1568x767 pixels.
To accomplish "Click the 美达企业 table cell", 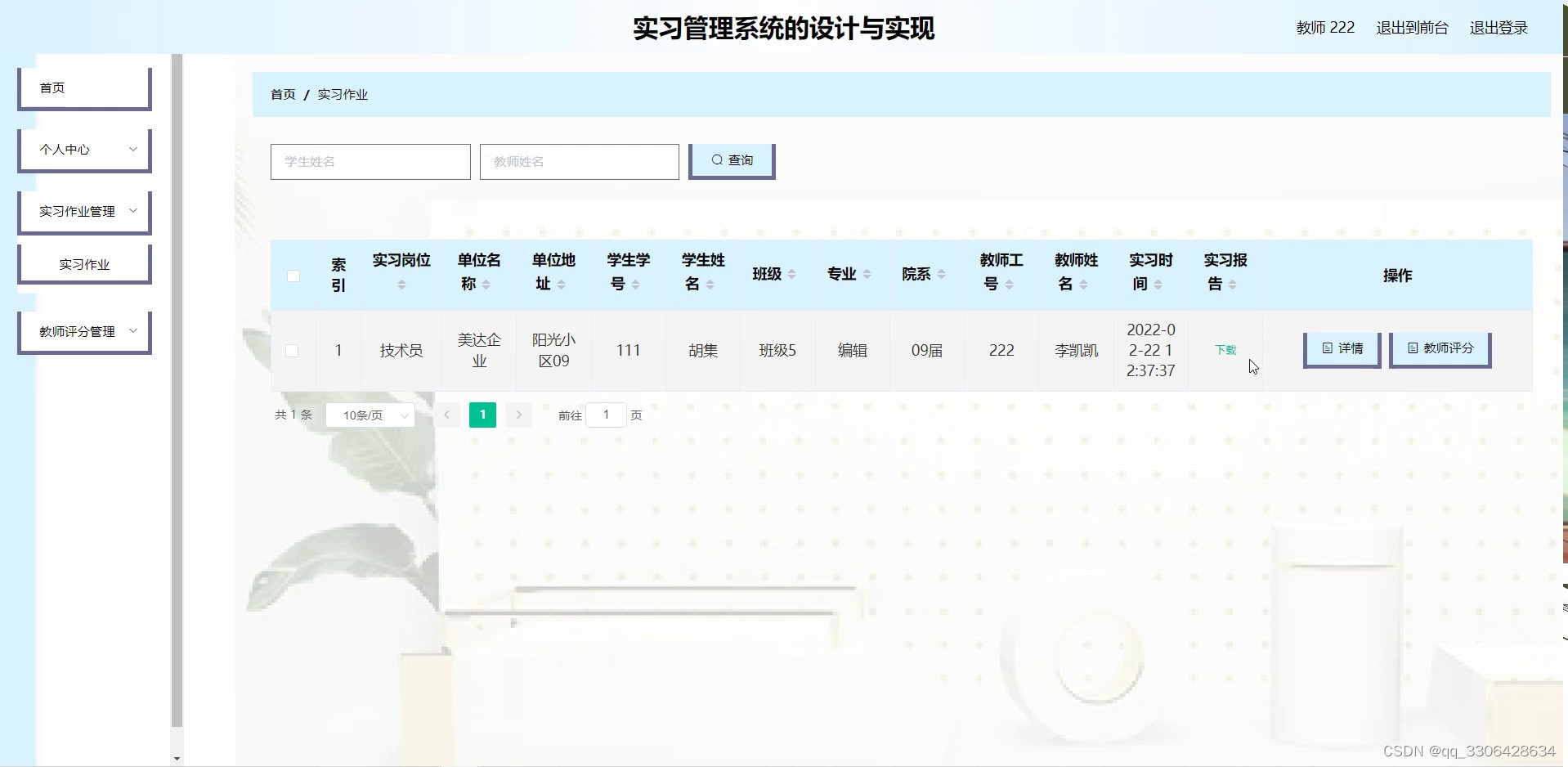I will pos(479,351).
